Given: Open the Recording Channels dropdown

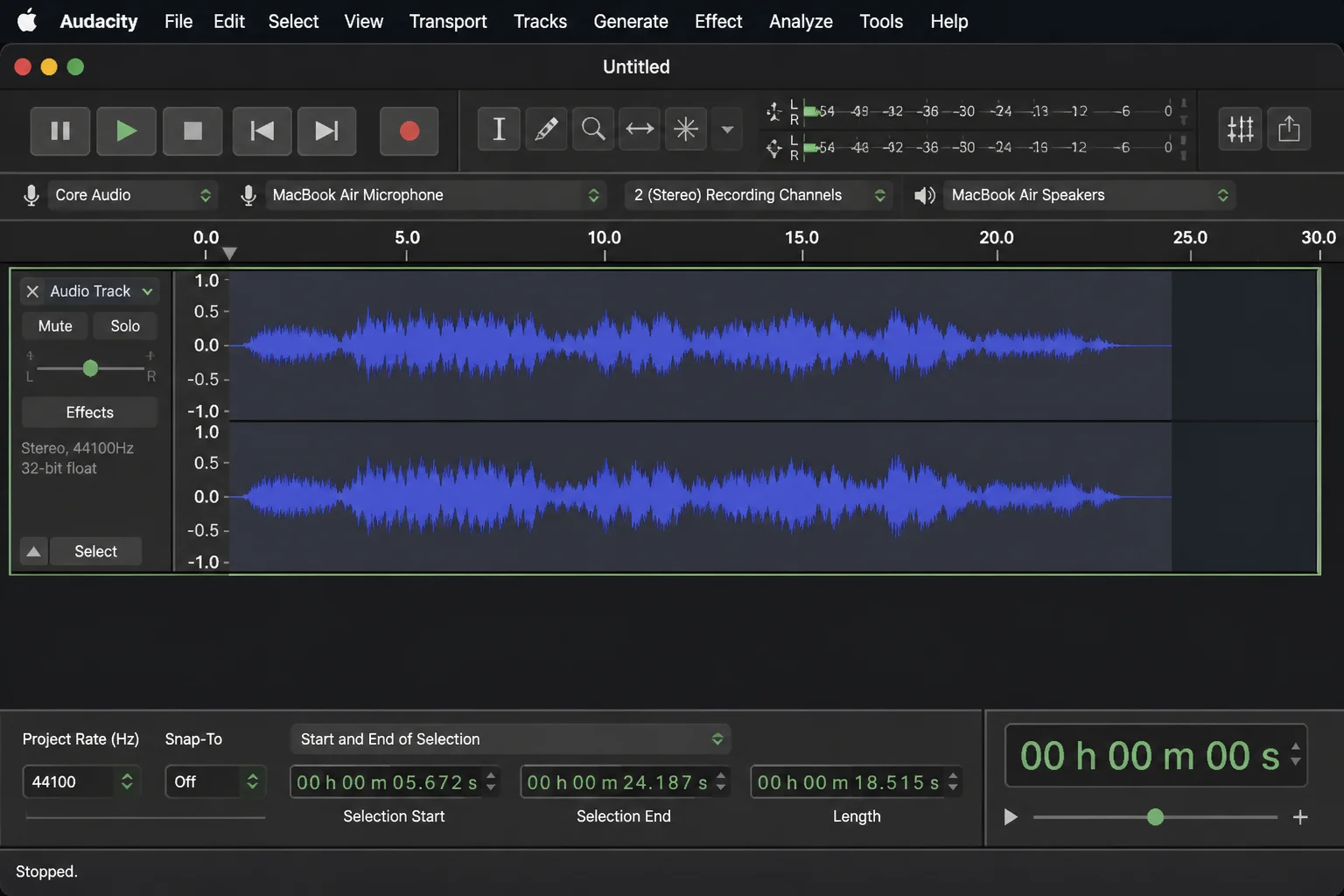Looking at the screenshot, I should click(x=759, y=195).
